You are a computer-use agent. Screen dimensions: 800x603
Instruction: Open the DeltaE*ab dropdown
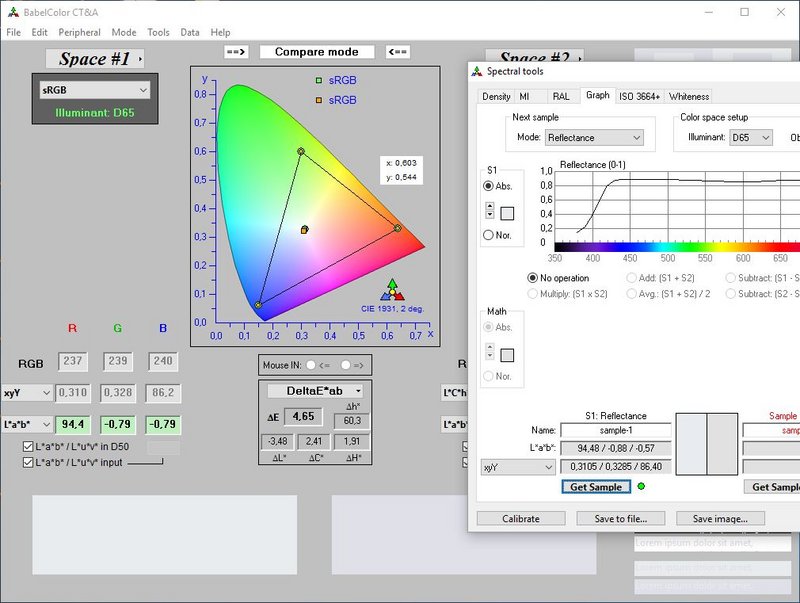tap(315, 391)
